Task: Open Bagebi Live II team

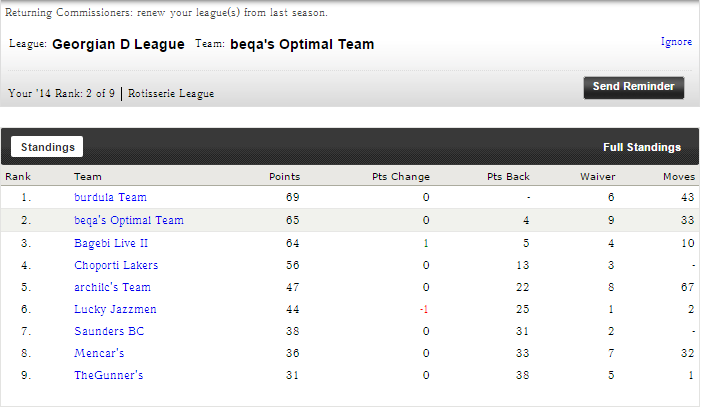Action: [x=111, y=243]
